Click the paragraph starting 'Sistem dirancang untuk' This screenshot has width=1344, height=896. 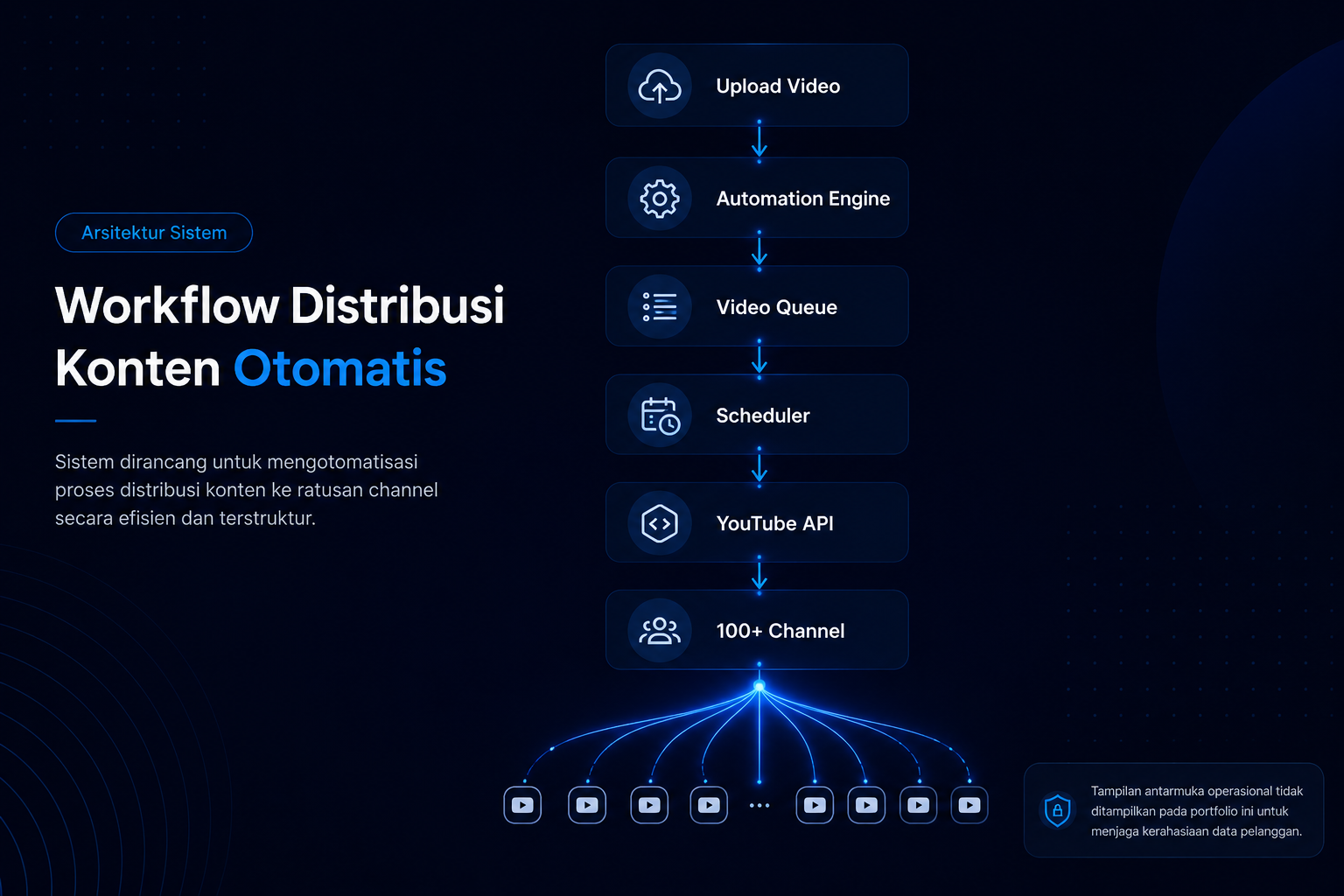(x=247, y=490)
